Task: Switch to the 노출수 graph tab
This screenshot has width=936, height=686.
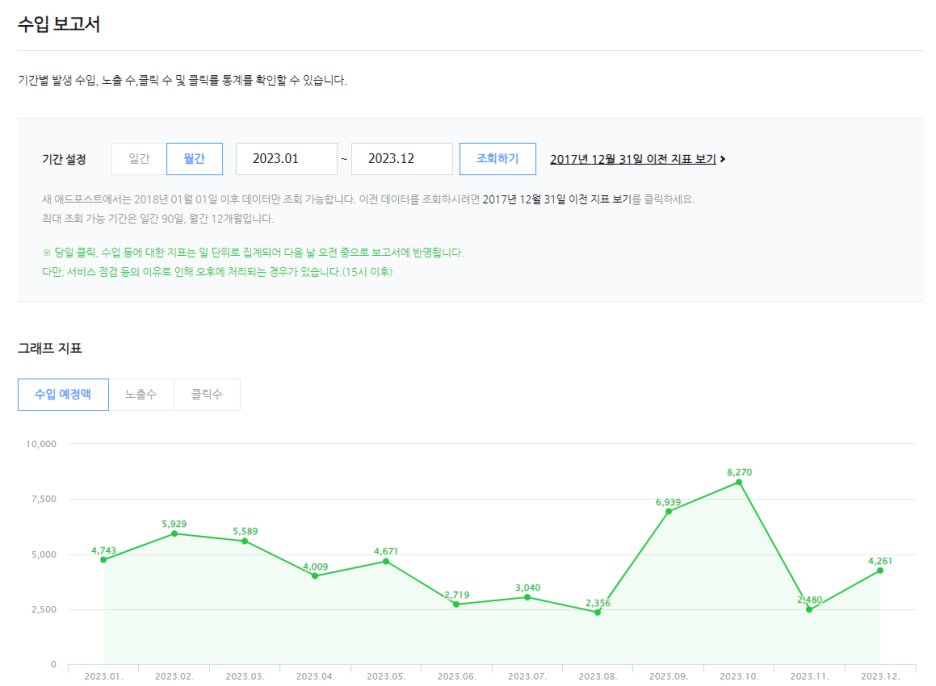Action: [141, 395]
